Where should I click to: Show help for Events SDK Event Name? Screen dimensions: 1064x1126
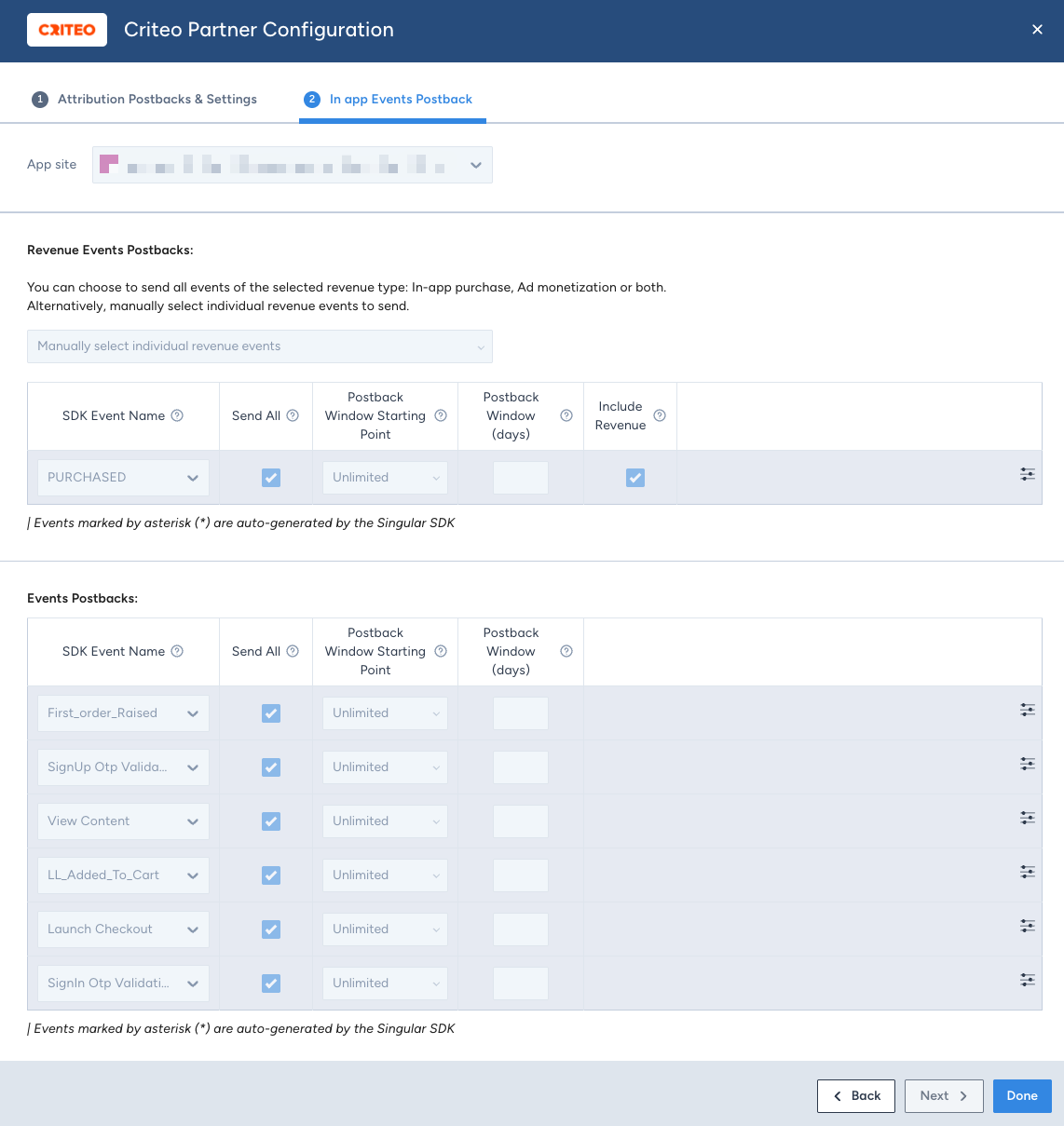tap(177, 651)
